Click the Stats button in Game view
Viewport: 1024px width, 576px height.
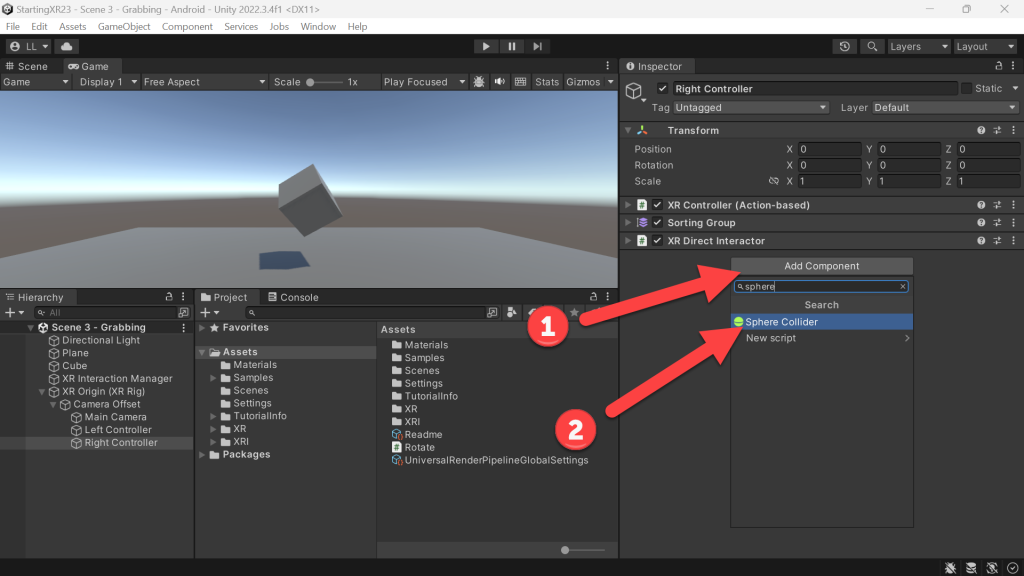pos(547,82)
